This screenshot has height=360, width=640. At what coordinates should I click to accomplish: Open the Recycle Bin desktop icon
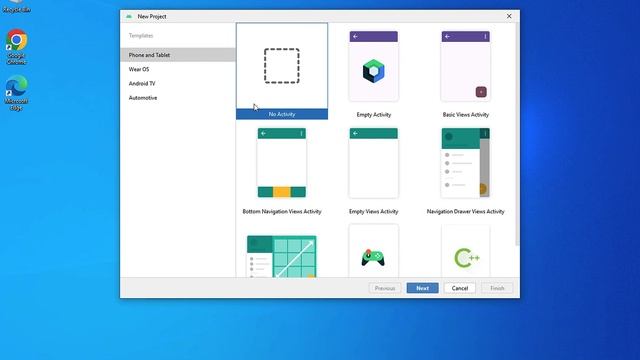(16, 7)
